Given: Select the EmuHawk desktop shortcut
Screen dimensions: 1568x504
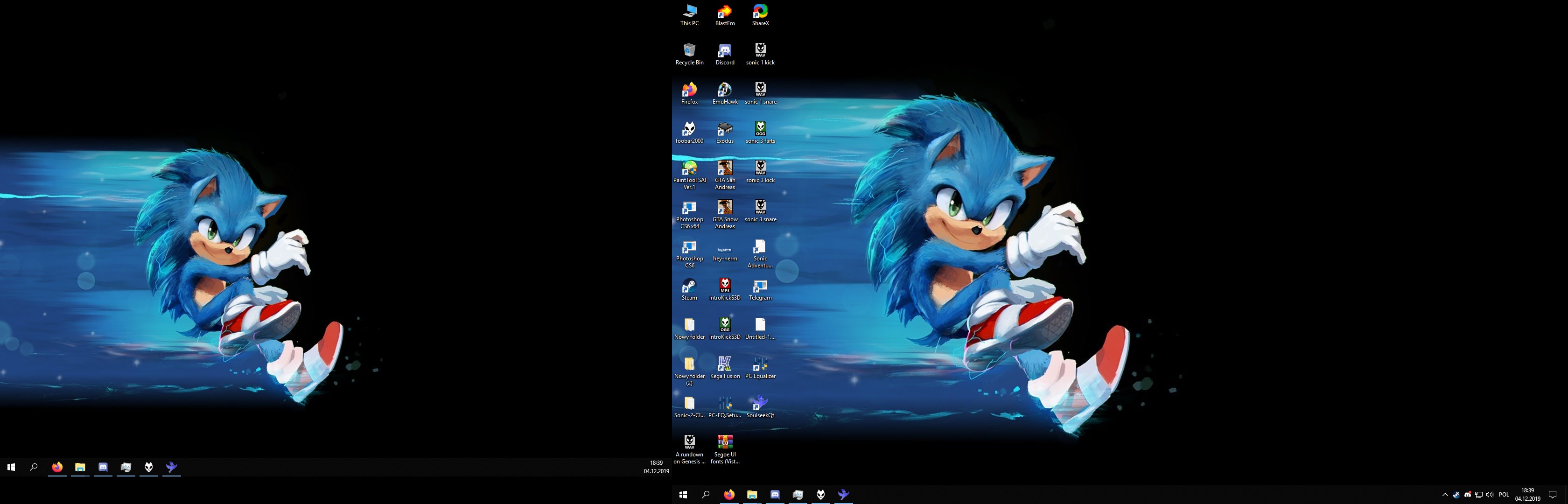Looking at the screenshot, I should point(724,94).
